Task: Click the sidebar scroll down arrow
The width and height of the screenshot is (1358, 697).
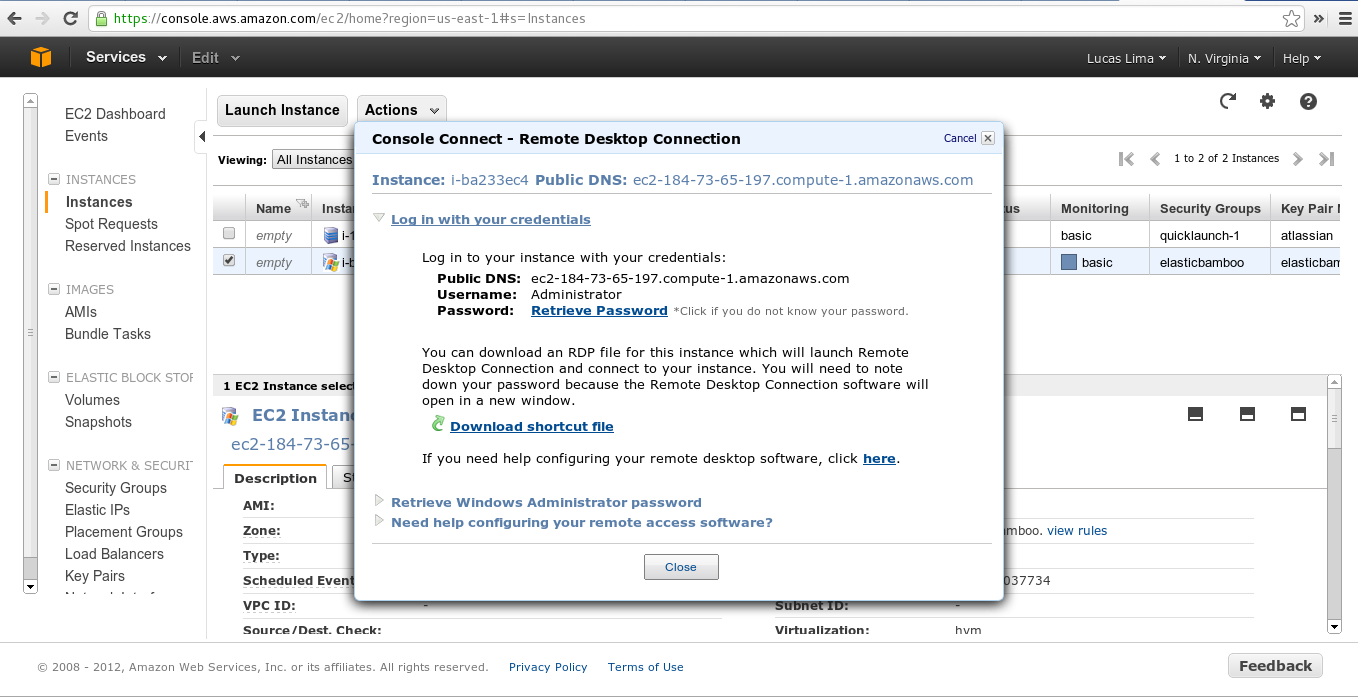Action: [x=30, y=587]
